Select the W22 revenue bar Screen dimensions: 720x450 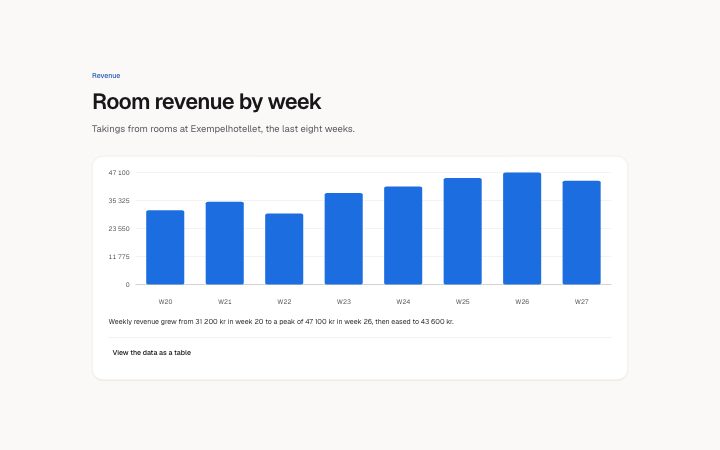pyautogui.click(x=284, y=249)
